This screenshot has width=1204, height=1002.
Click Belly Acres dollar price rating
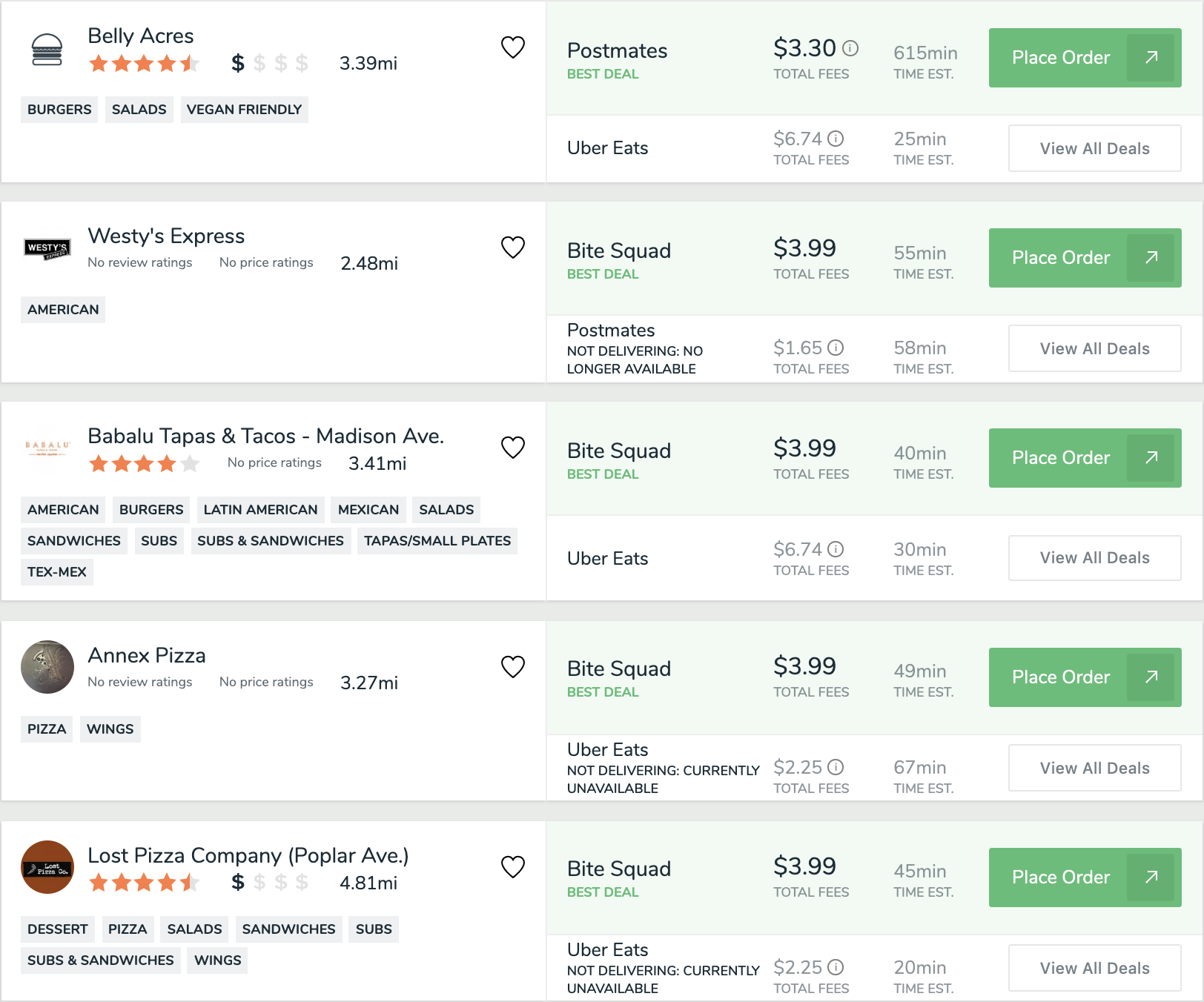point(269,64)
